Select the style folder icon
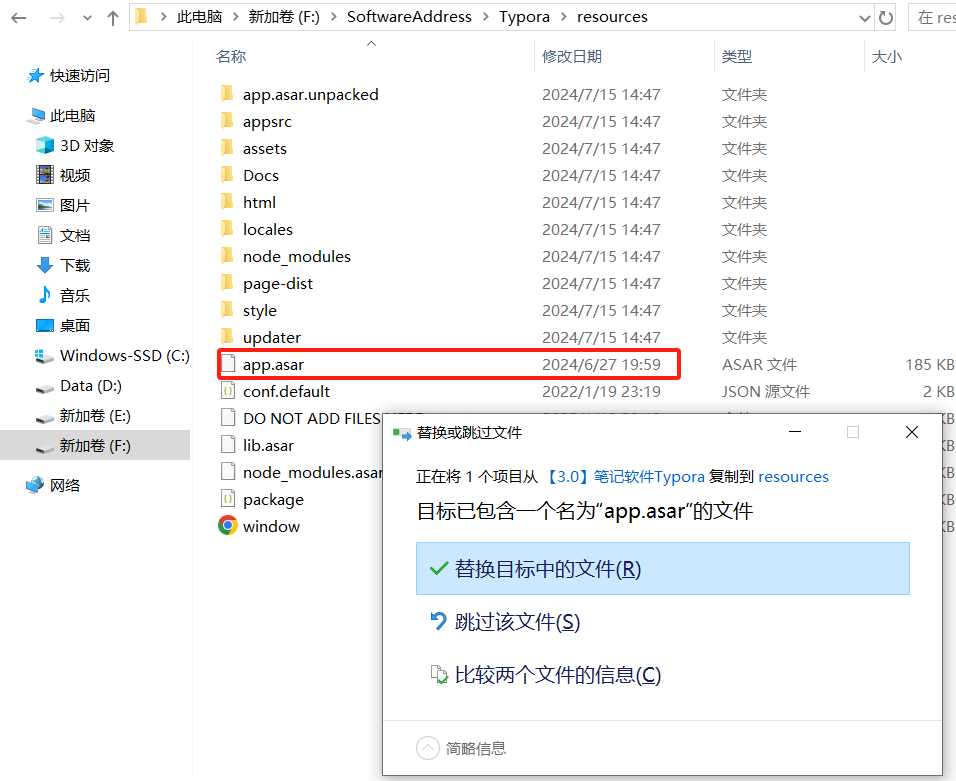The height and width of the screenshot is (781, 956). tap(227, 310)
